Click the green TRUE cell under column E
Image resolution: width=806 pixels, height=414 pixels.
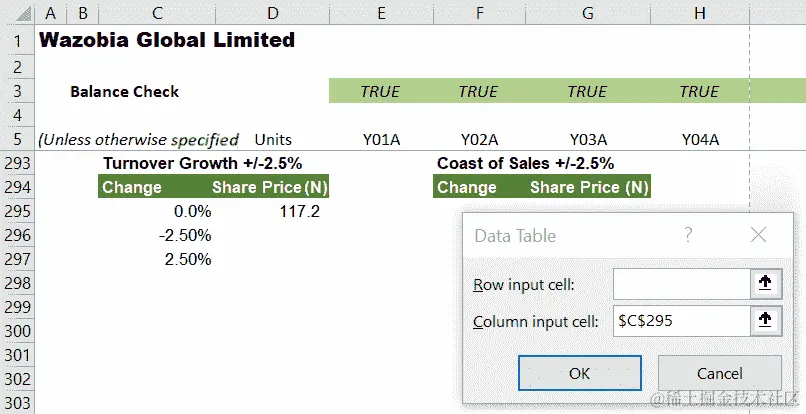tap(380, 91)
